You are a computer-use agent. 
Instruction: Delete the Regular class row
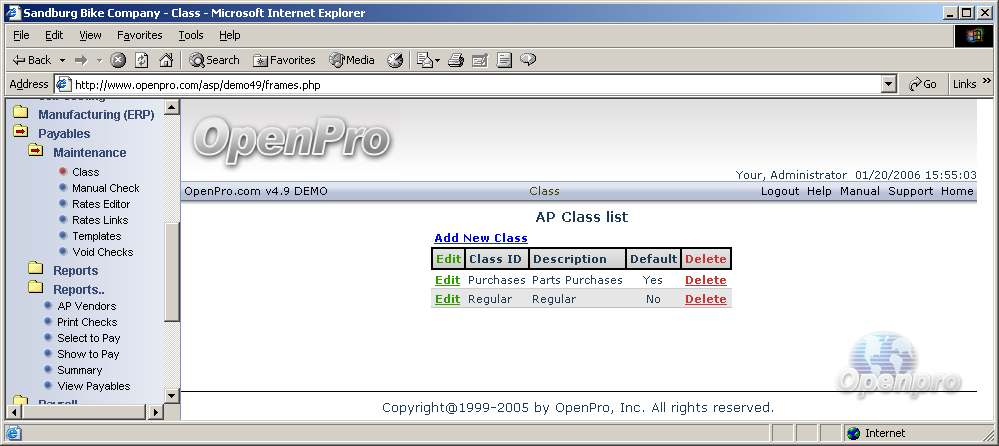click(705, 299)
